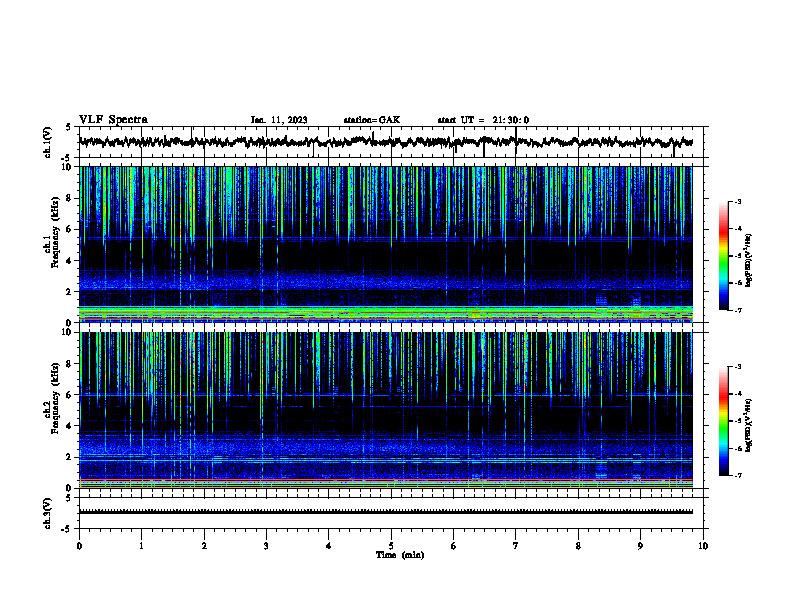The height and width of the screenshot is (612, 792).
Task: Click the -3 label atop ch.1 color bar
Action: pos(737,201)
